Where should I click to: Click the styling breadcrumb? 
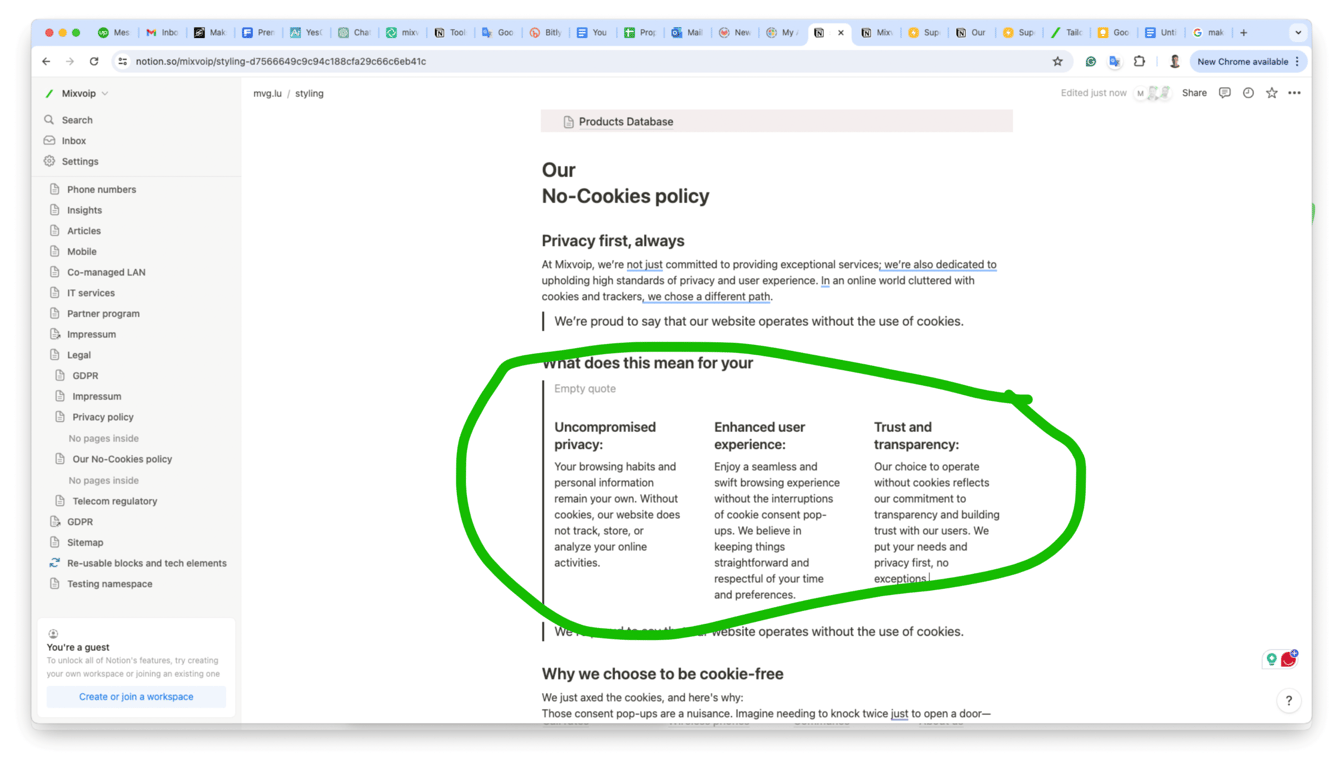pyautogui.click(x=309, y=93)
